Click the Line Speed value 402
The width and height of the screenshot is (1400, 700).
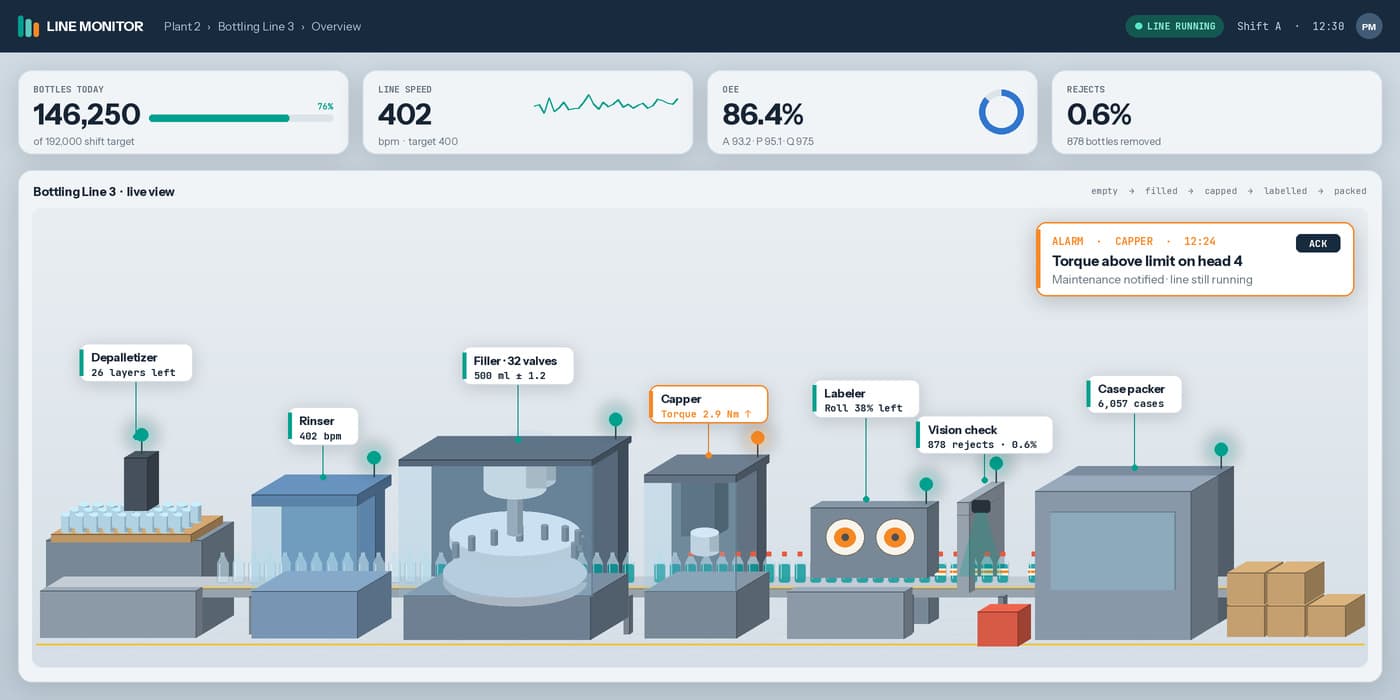(x=405, y=114)
